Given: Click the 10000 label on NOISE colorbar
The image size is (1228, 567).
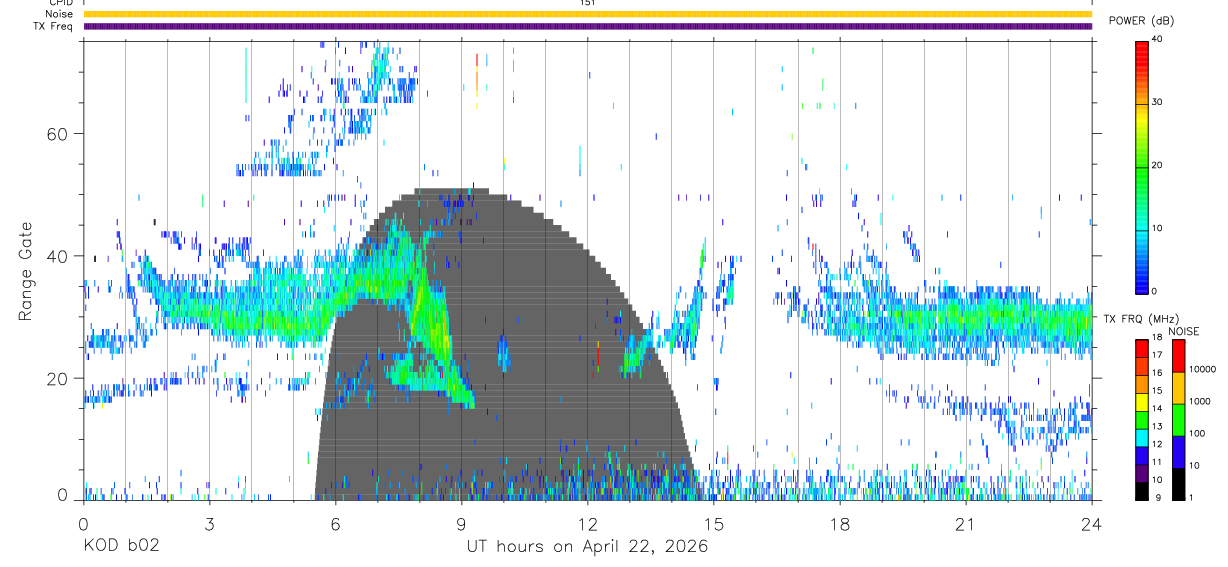Looking at the screenshot, I should pos(1203,370).
